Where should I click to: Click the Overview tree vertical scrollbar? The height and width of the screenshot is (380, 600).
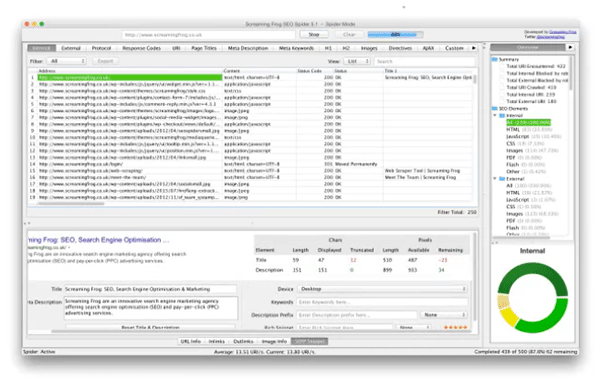pos(571,73)
